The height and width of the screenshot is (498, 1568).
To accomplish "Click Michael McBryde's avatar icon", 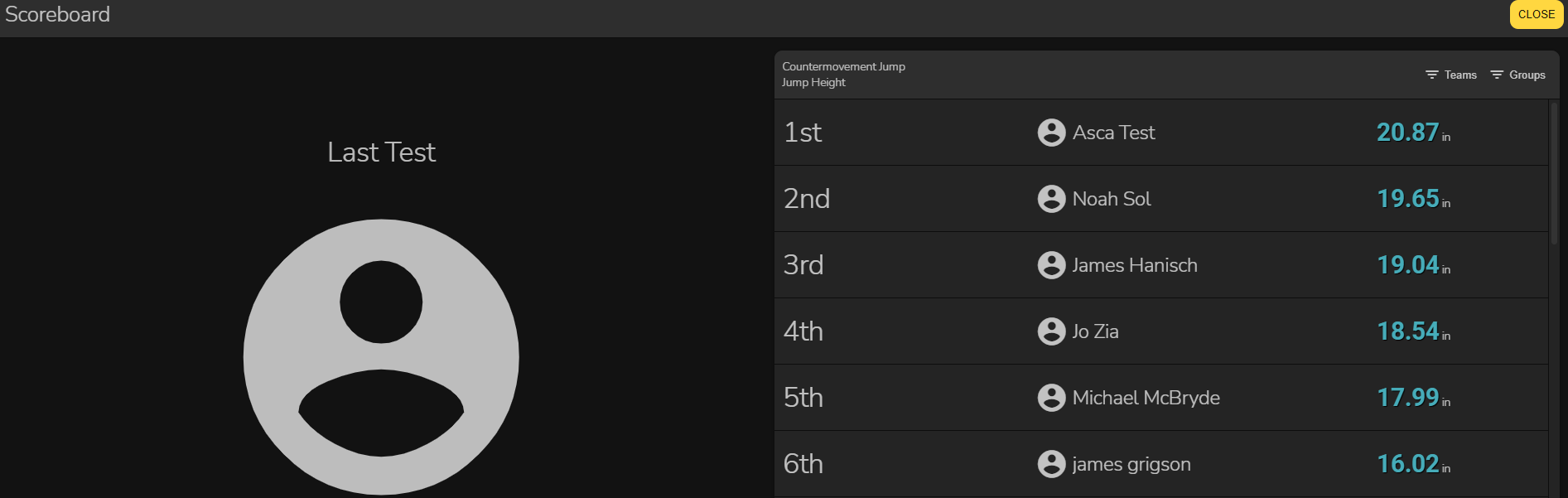I will tap(1051, 398).
